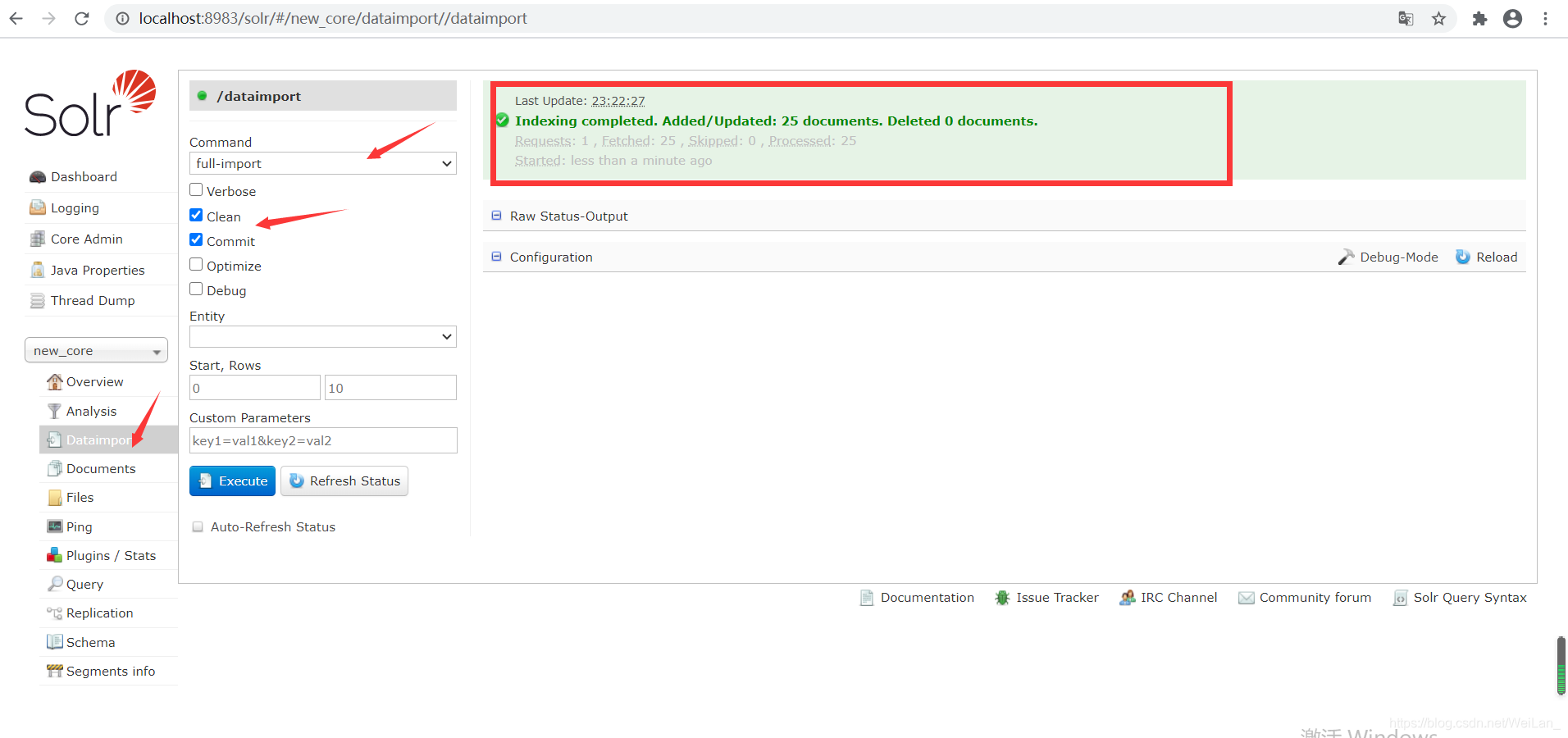Click the Start input field

tap(254, 388)
